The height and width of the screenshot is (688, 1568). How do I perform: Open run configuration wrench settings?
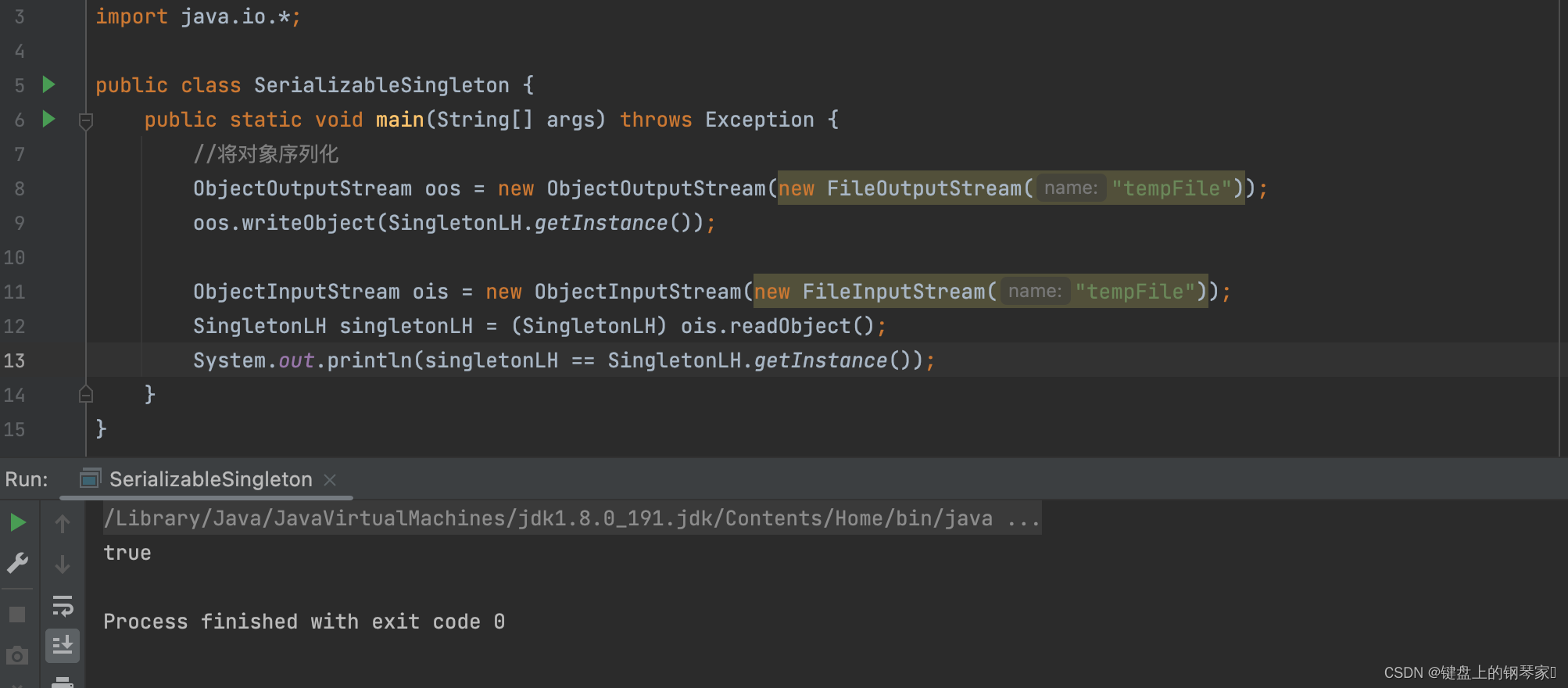point(17,563)
